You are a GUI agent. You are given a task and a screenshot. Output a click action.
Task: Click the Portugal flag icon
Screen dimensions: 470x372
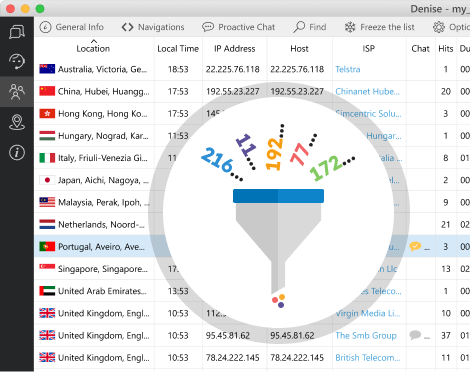tap(47, 247)
